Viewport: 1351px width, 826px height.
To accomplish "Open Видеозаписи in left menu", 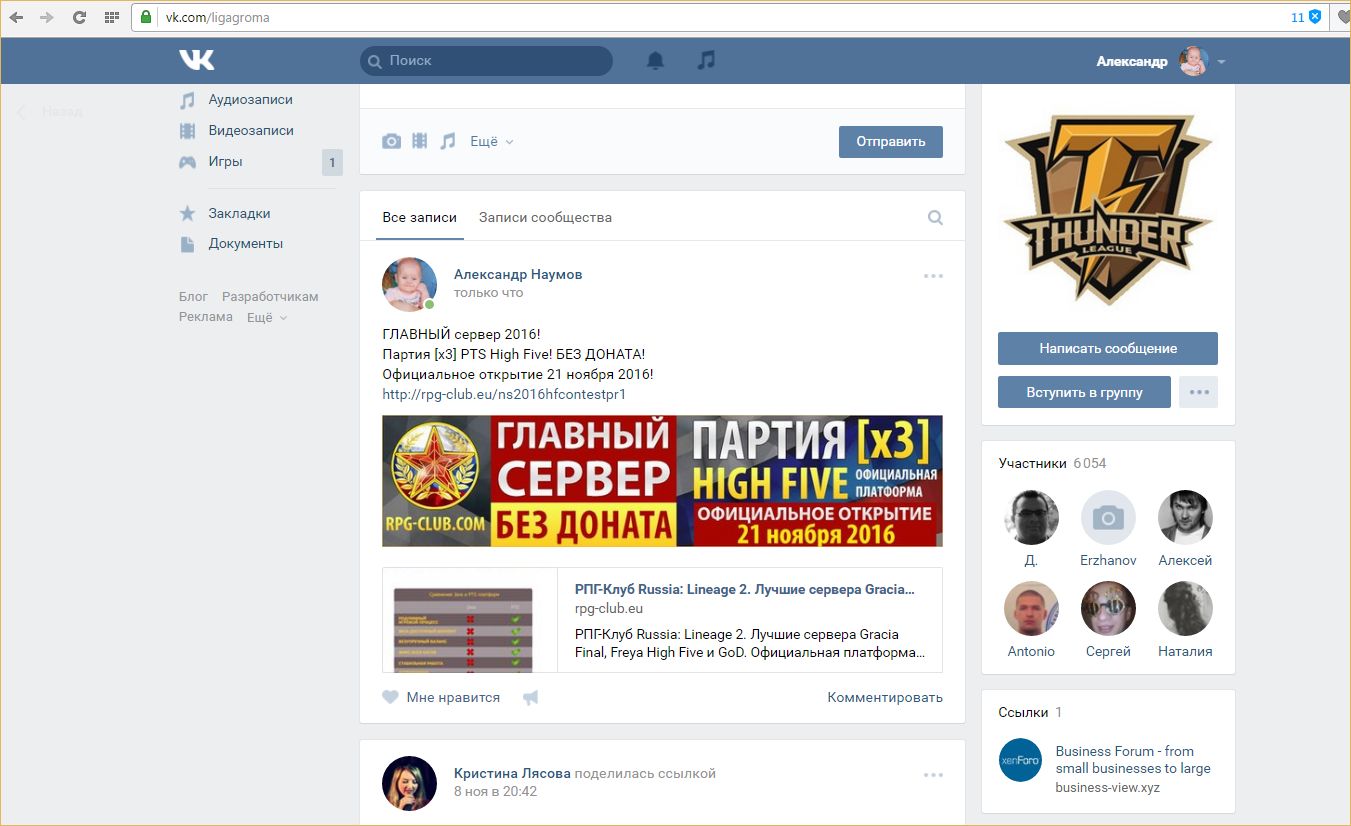I will click(251, 131).
